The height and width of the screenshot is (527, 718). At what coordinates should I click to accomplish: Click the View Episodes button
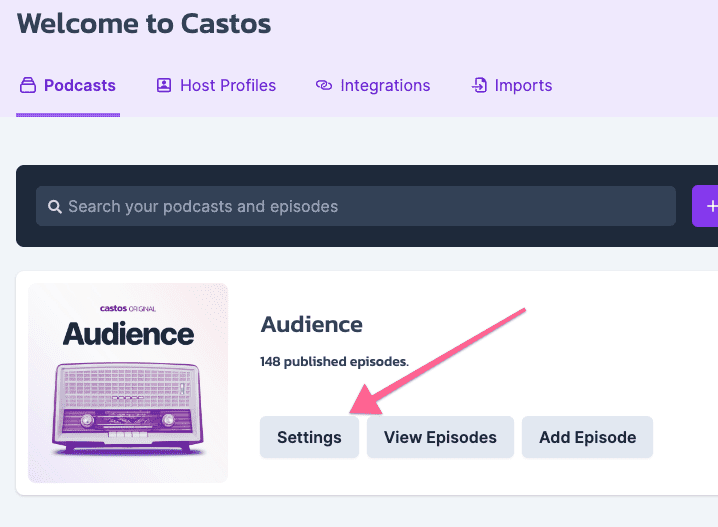click(440, 437)
